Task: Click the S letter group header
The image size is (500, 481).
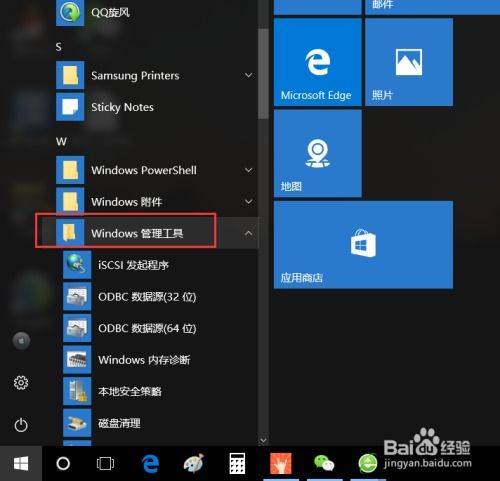Action: click(59, 47)
